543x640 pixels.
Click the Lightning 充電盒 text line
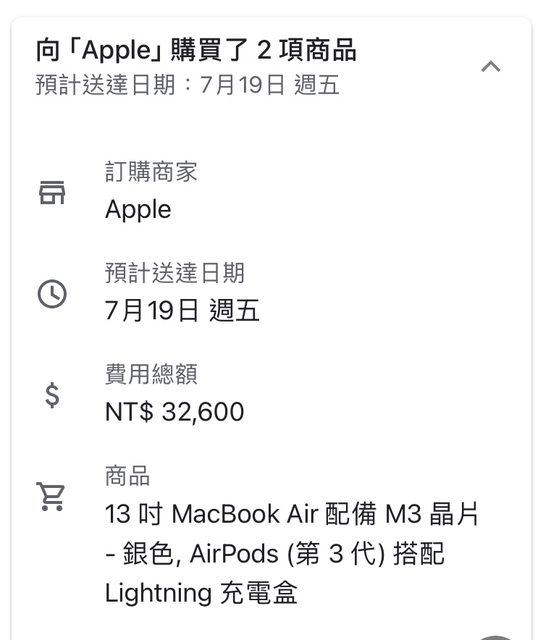[x=201, y=593]
